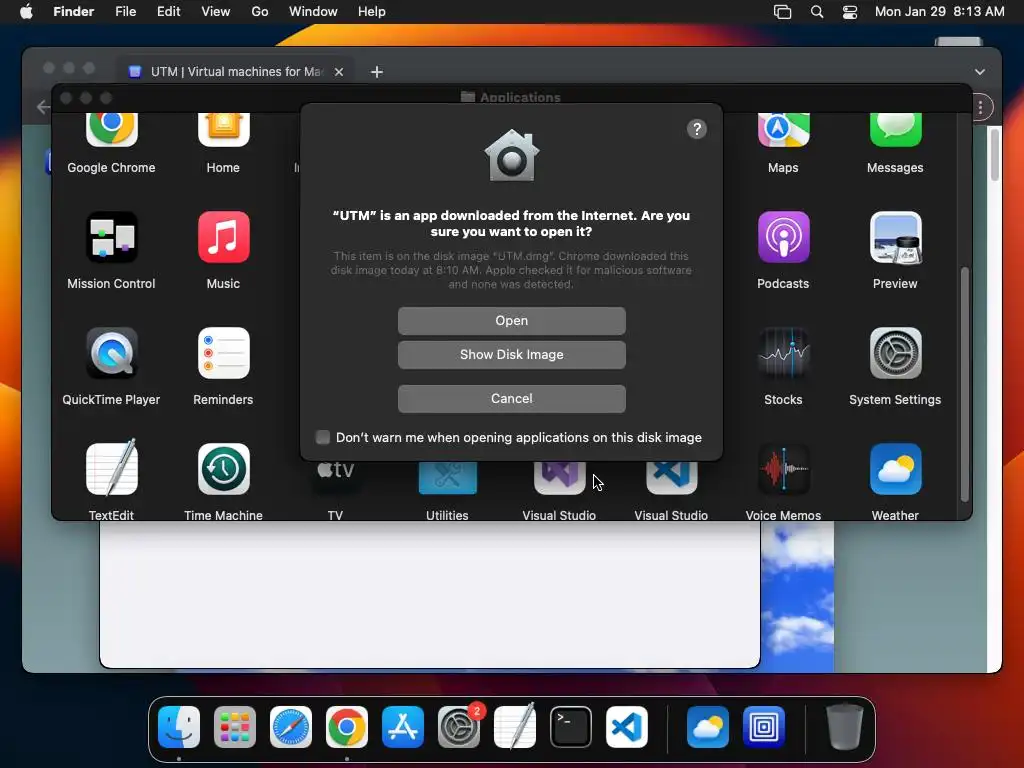The height and width of the screenshot is (768, 1024).
Task: Open Safari from the Dock
Action: pos(291,727)
